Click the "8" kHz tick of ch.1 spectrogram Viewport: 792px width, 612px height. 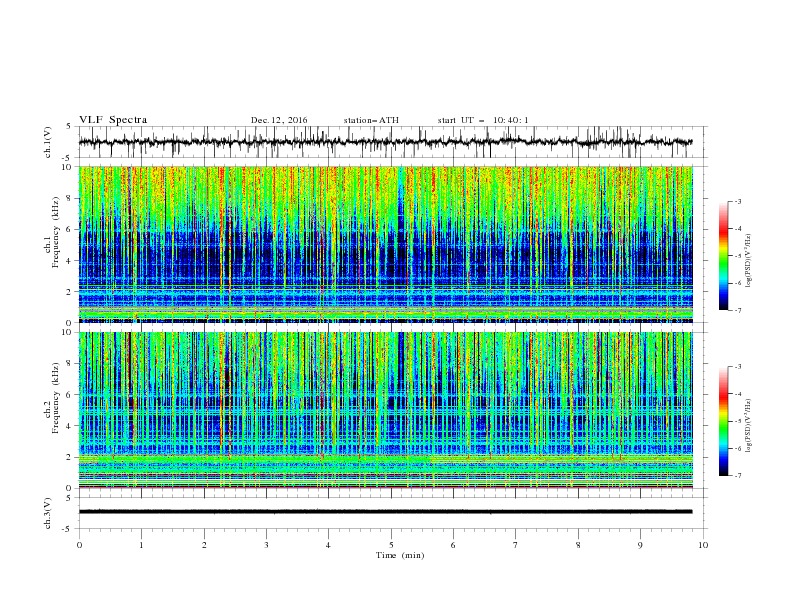(71, 198)
